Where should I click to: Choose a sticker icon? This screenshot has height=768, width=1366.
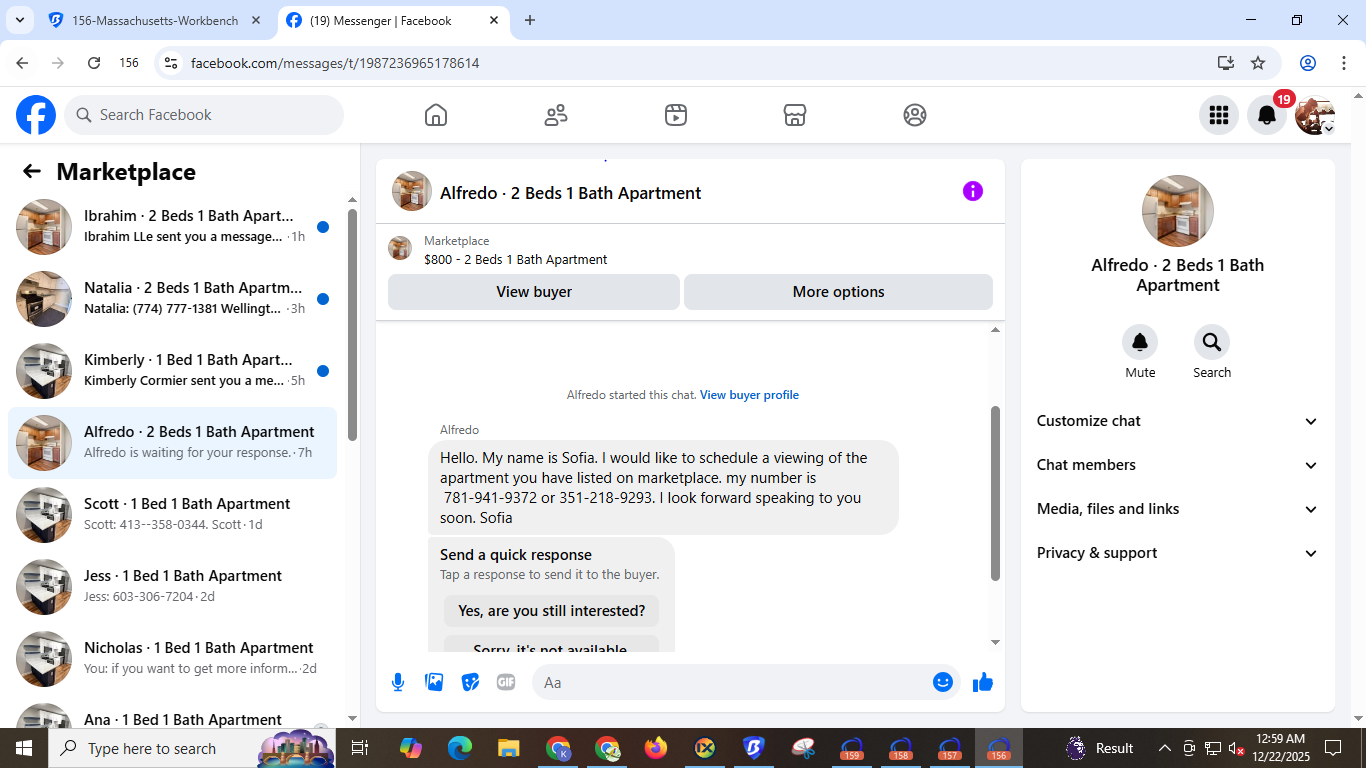[470, 682]
